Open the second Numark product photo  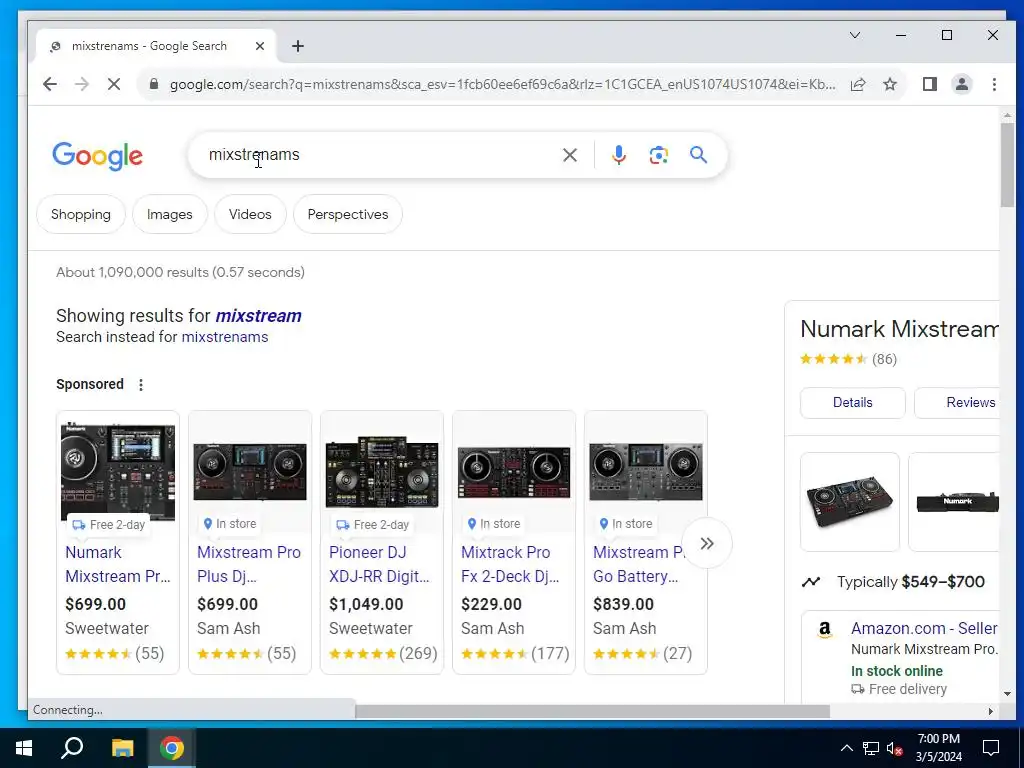tap(954, 502)
